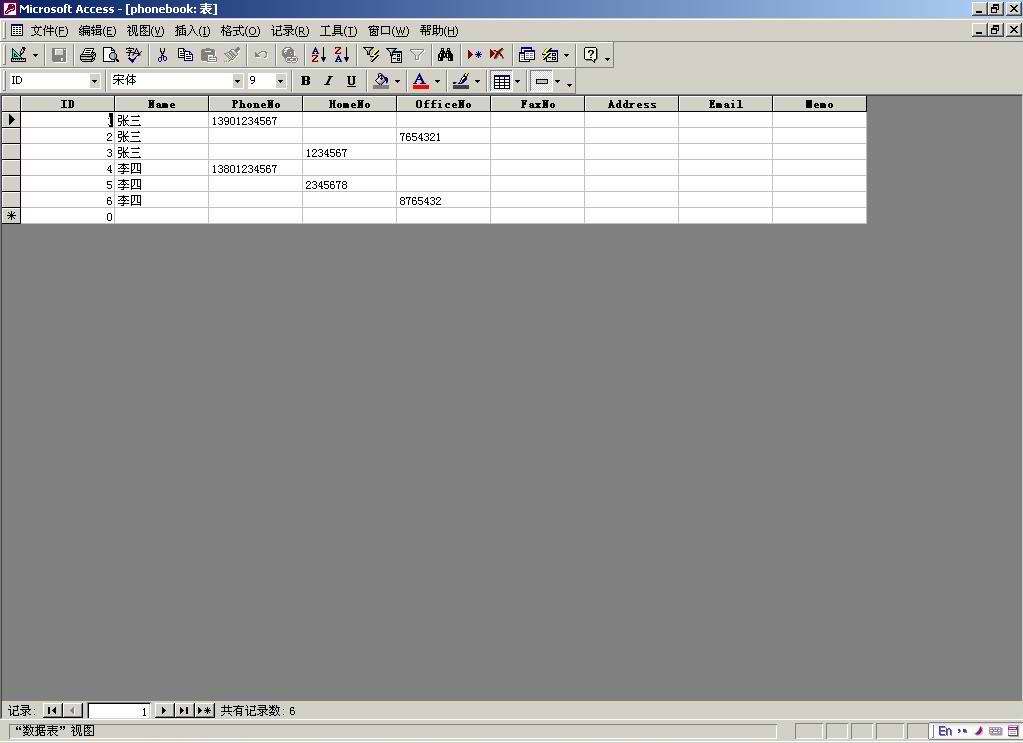Click the Fill/Back Color bucket icon
Viewport: 1023px width, 743px height.
point(381,82)
